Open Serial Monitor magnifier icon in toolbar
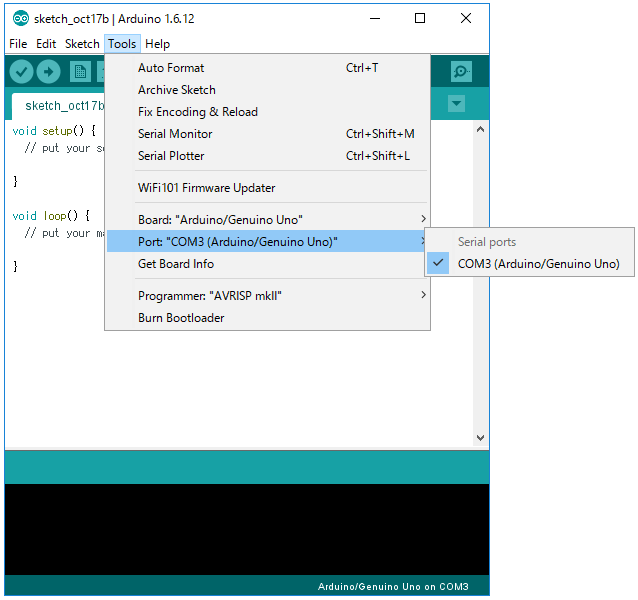Screen dimensions: 638x600 [x=461, y=72]
